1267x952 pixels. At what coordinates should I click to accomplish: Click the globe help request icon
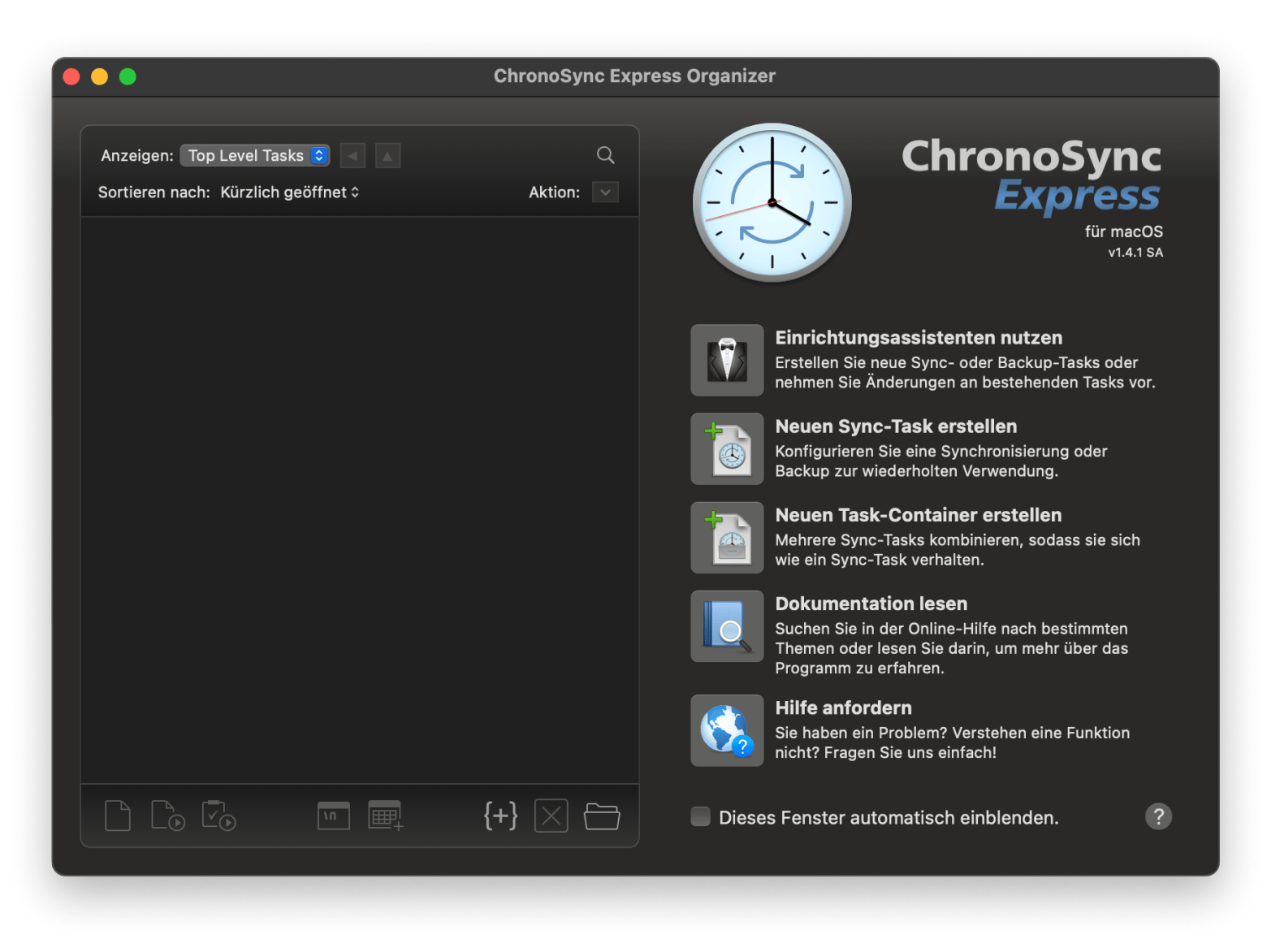point(727,730)
